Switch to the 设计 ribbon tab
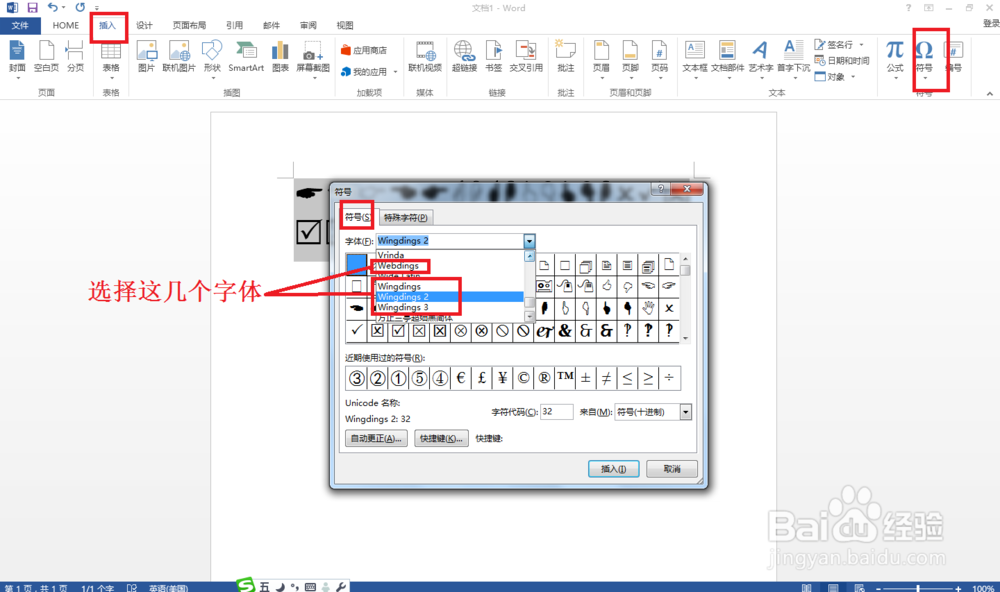Image resolution: width=1000 pixels, height=592 pixels. pos(143,25)
